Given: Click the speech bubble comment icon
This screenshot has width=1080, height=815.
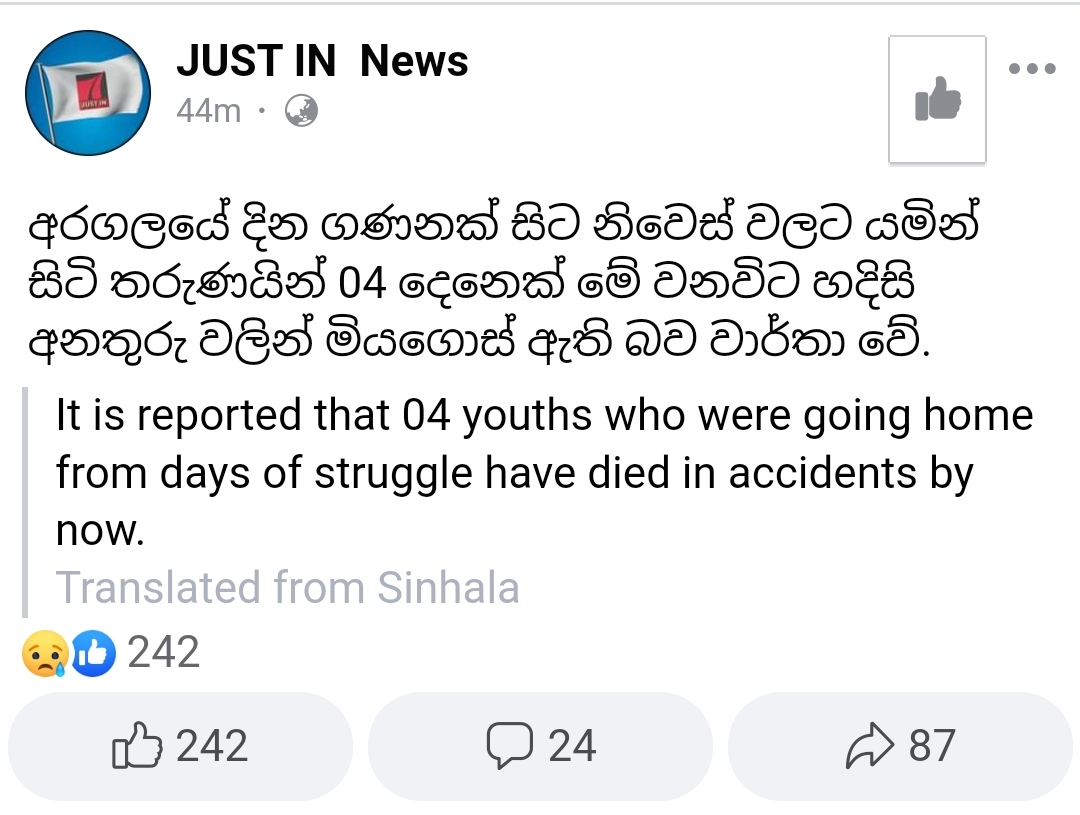Looking at the screenshot, I should click(510, 745).
